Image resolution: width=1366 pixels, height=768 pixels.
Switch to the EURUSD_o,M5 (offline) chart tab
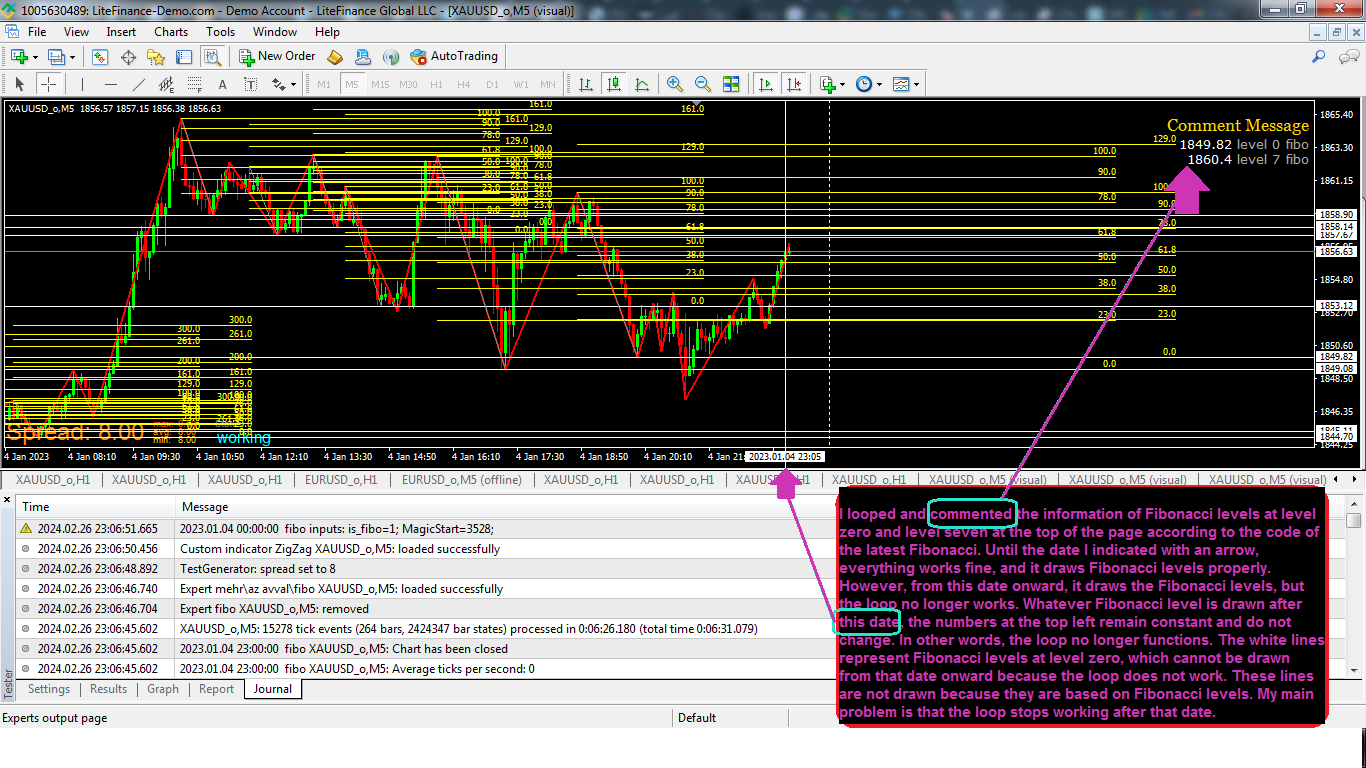pos(462,480)
